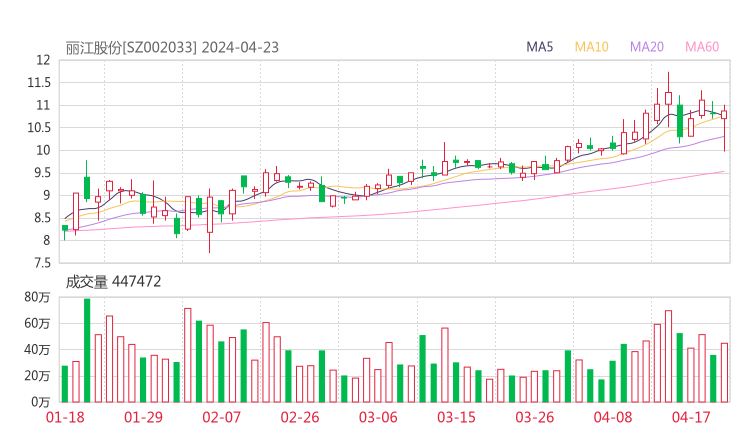The image size is (740, 440).
Task: Click the 02-26 date axis label
Action: 300,417
